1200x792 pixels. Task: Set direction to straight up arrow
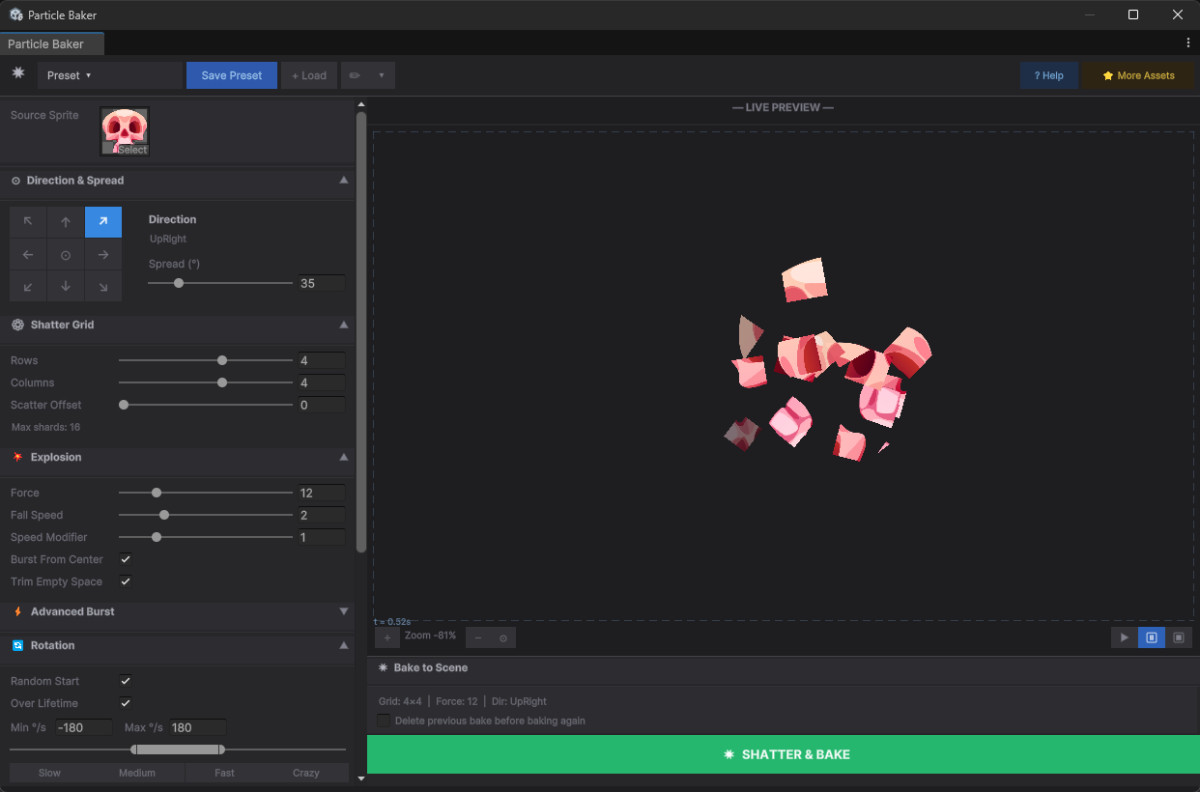pos(66,222)
